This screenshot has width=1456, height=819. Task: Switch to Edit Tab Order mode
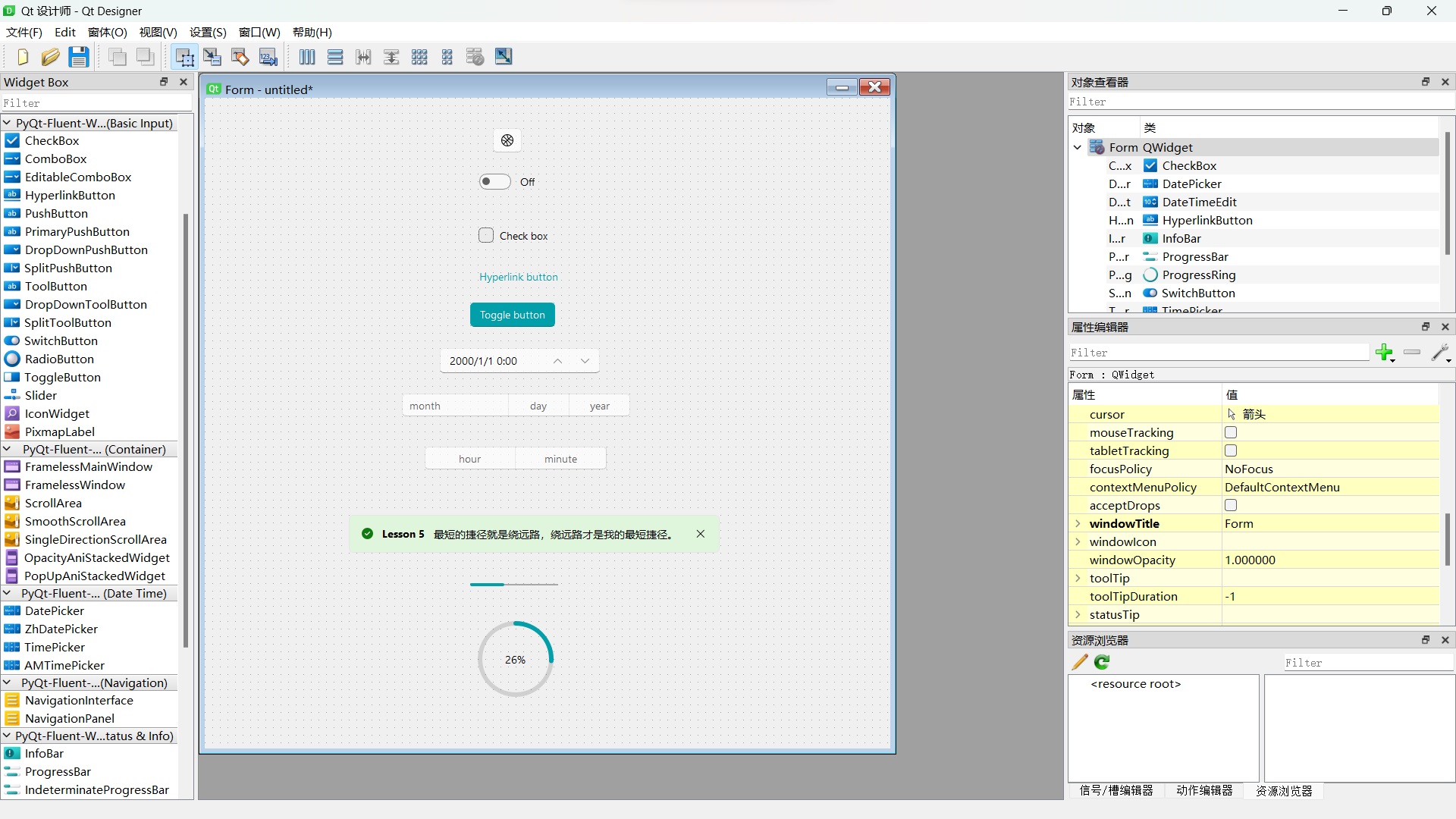[x=268, y=57]
